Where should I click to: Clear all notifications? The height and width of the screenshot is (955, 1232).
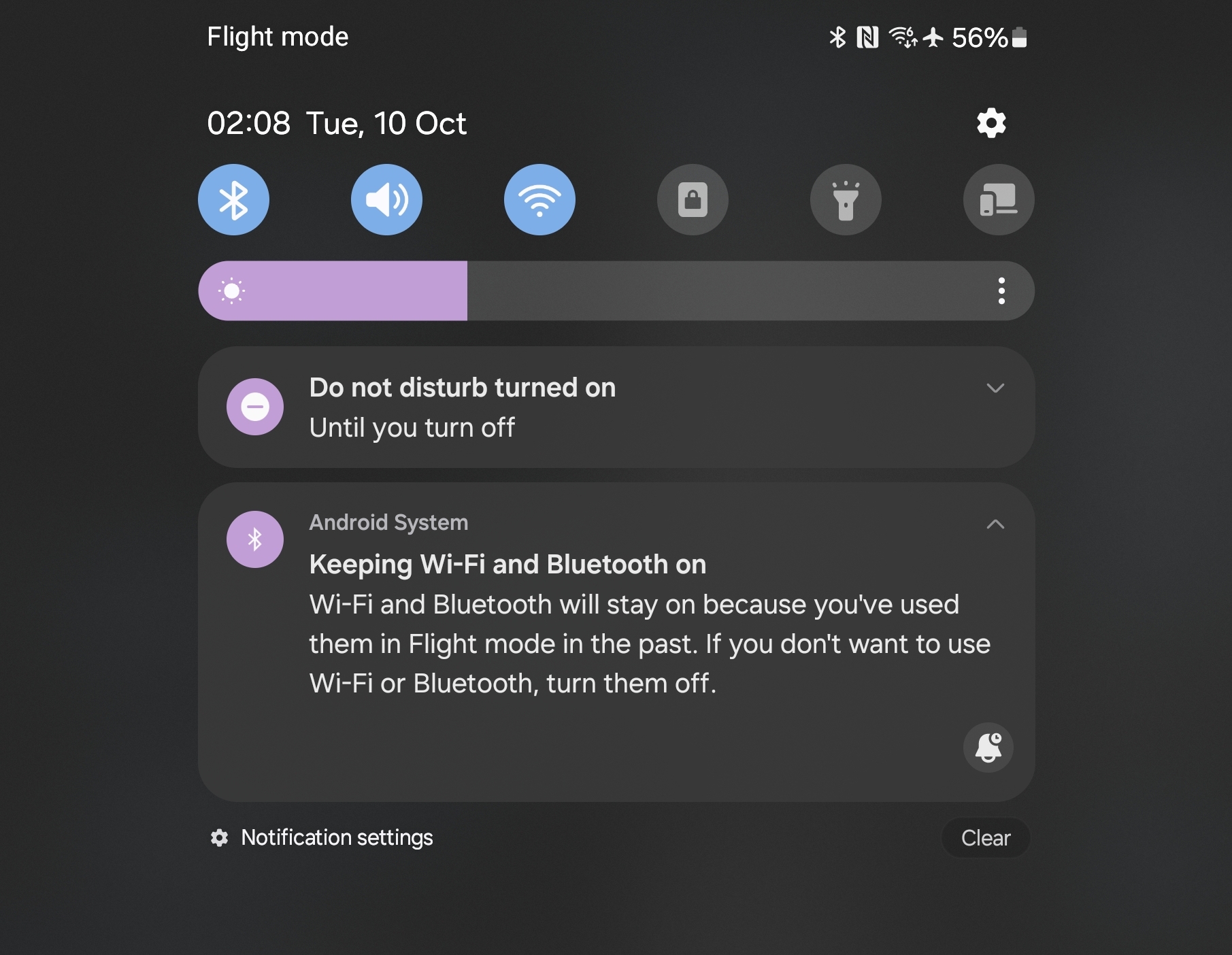point(986,838)
